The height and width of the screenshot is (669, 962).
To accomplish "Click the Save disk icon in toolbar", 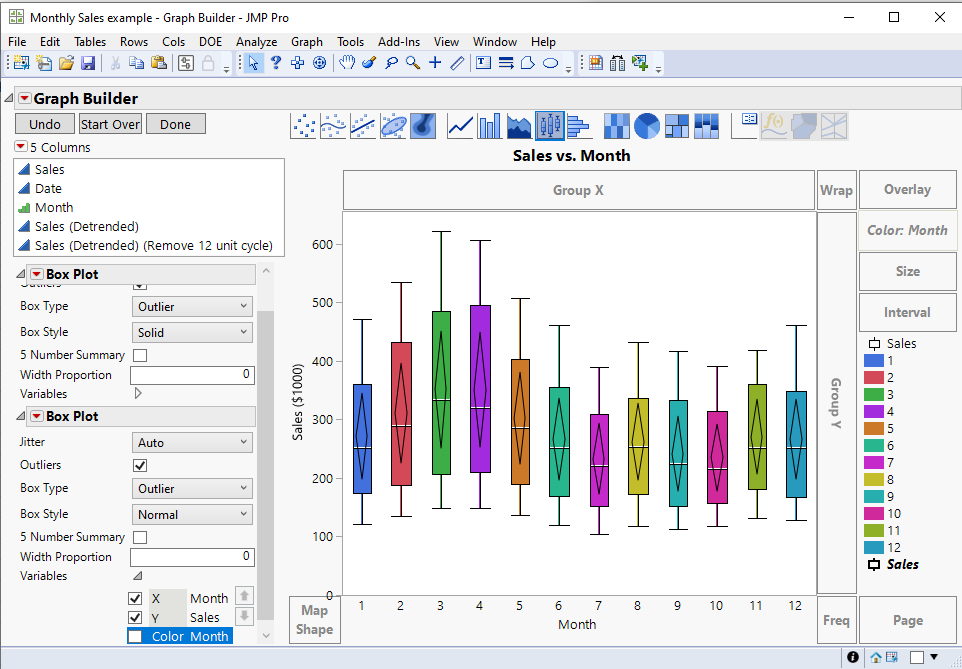I will tap(88, 63).
